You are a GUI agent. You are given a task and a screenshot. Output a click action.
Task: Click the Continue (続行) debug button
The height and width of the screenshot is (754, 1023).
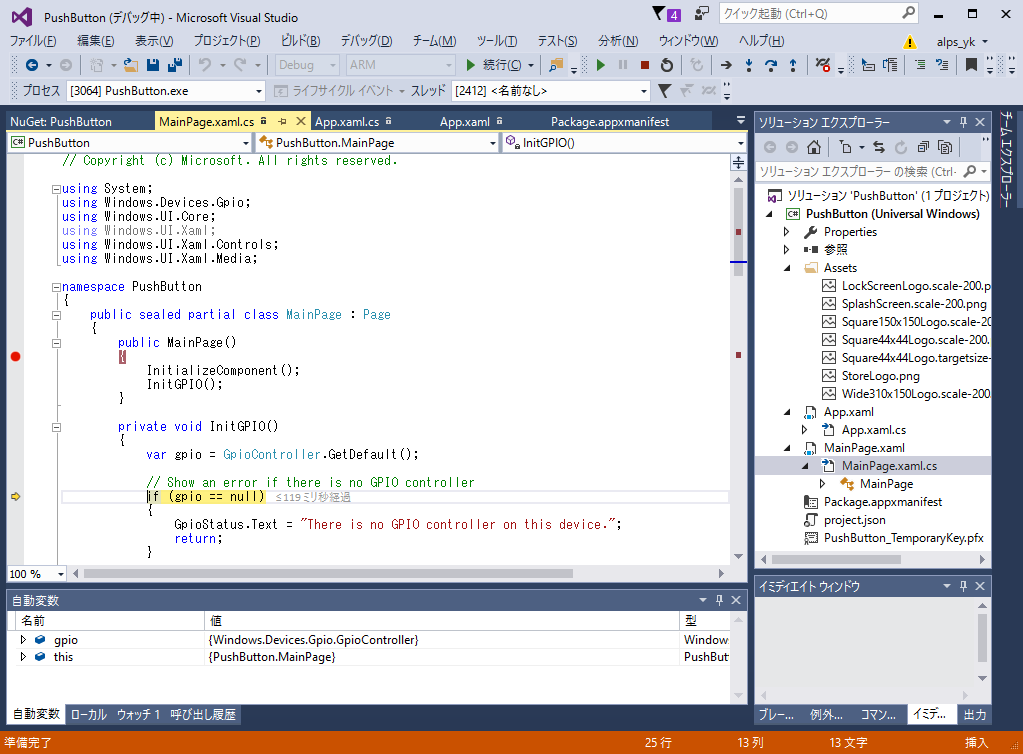(x=493, y=65)
